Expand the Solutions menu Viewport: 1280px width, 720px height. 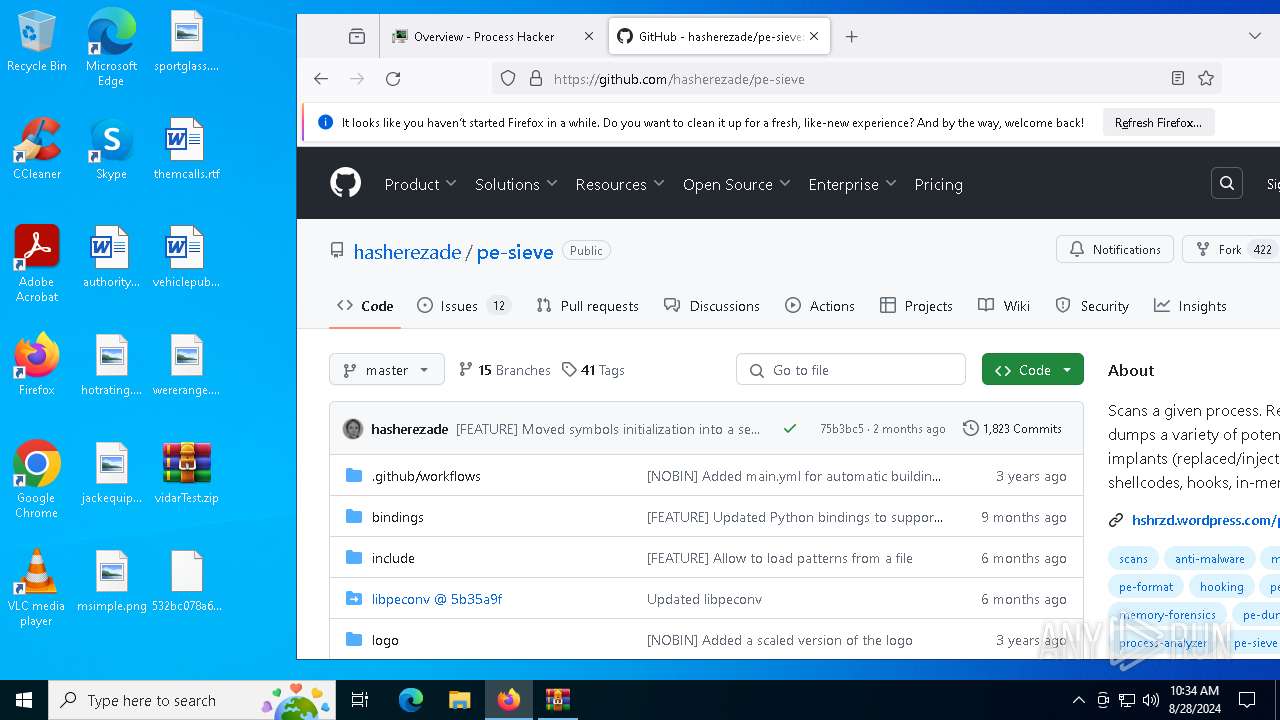point(515,184)
